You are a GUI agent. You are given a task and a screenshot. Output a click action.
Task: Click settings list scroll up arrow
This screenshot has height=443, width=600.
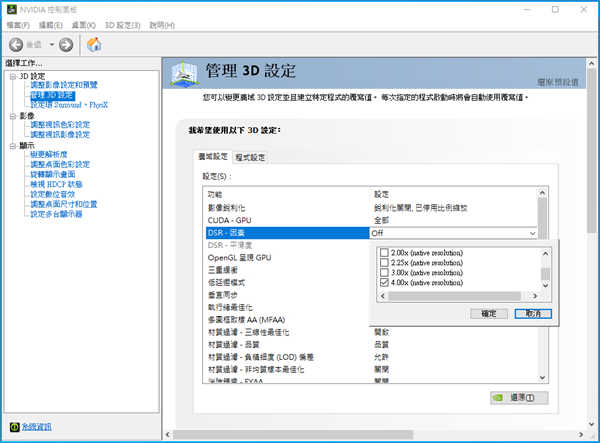pos(542,193)
